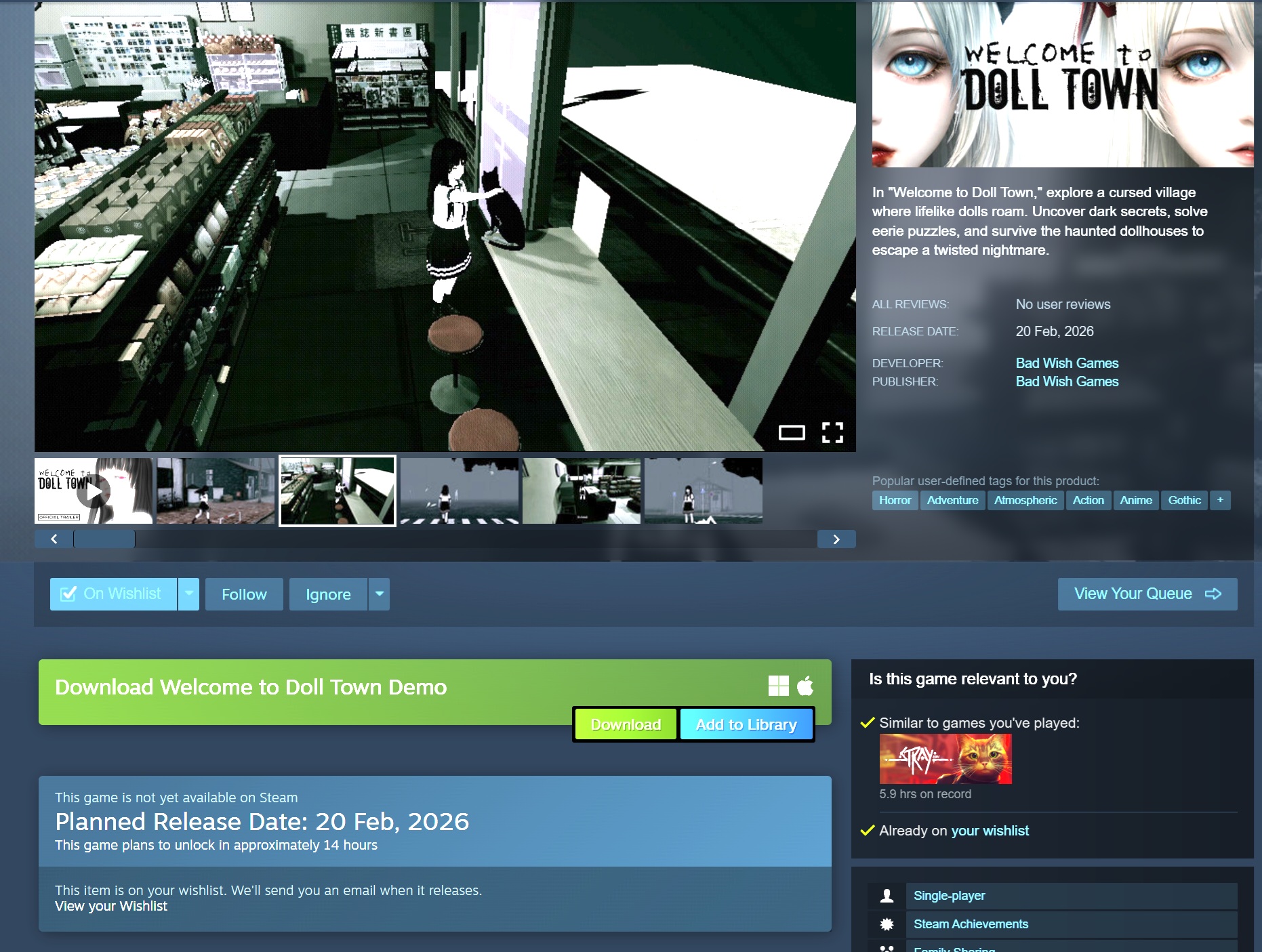Download the Welcome to Doll Town demo

tap(626, 725)
